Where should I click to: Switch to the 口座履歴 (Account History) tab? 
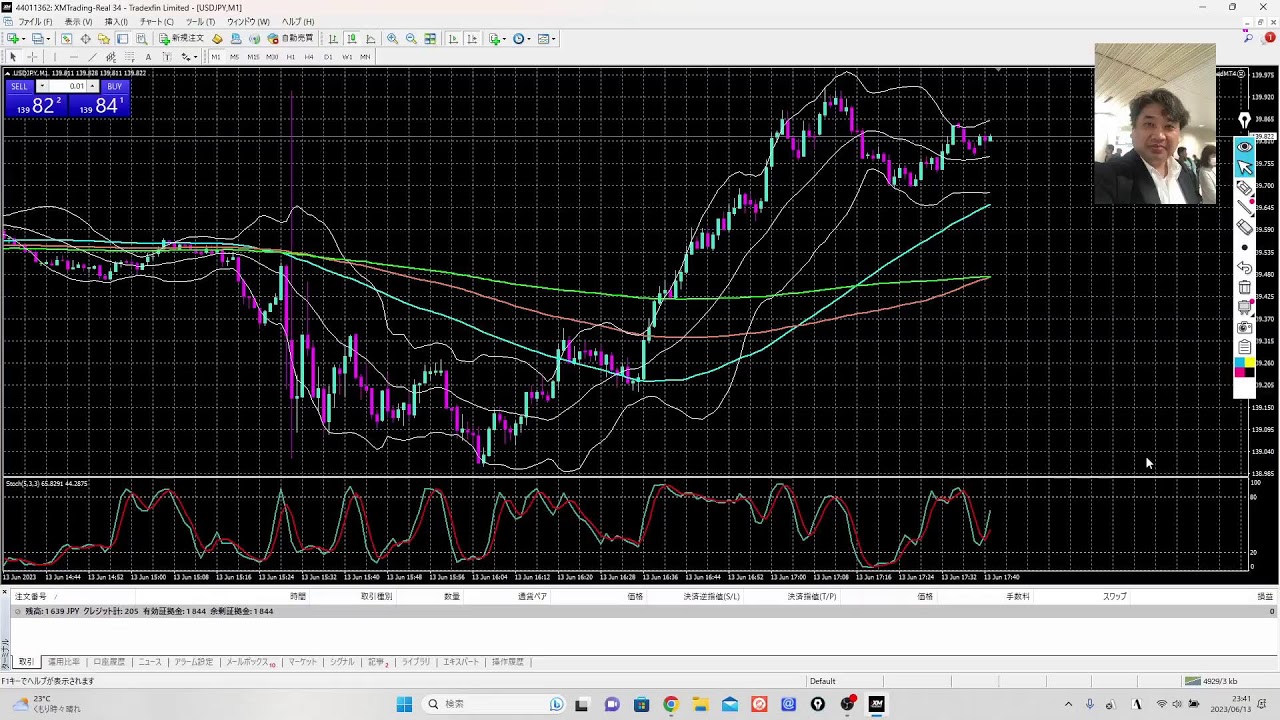[x=109, y=662]
